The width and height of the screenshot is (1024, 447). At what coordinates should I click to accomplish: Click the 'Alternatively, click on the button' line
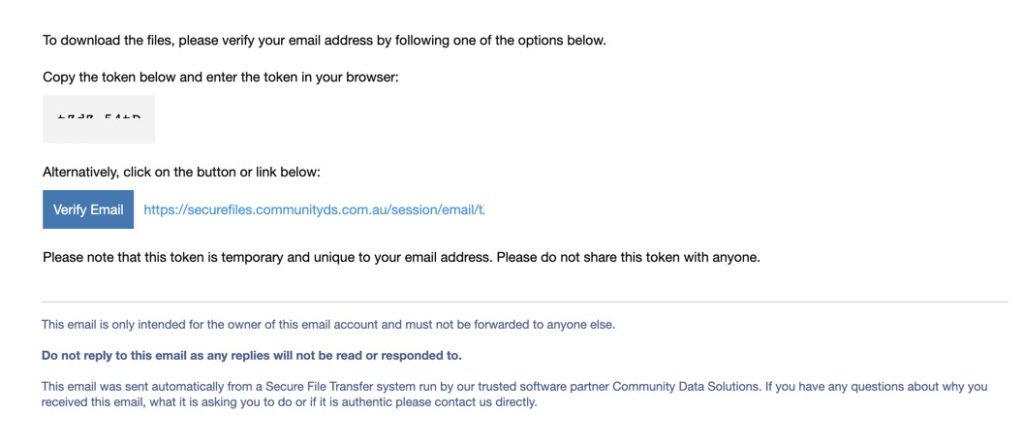(182, 173)
